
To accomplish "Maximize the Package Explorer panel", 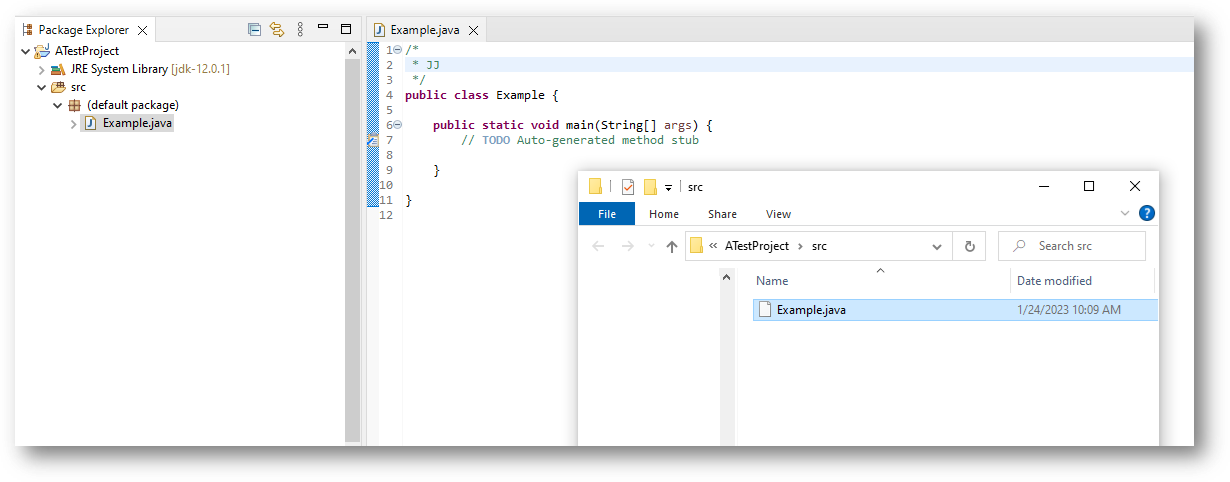I will pyautogui.click(x=346, y=30).
